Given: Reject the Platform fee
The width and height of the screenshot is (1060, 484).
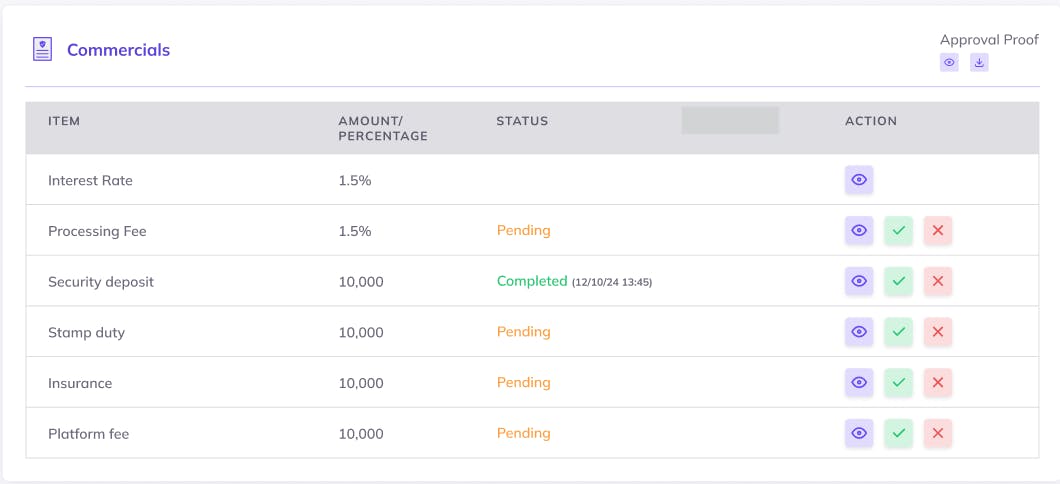Looking at the screenshot, I should pyautogui.click(x=937, y=433).
